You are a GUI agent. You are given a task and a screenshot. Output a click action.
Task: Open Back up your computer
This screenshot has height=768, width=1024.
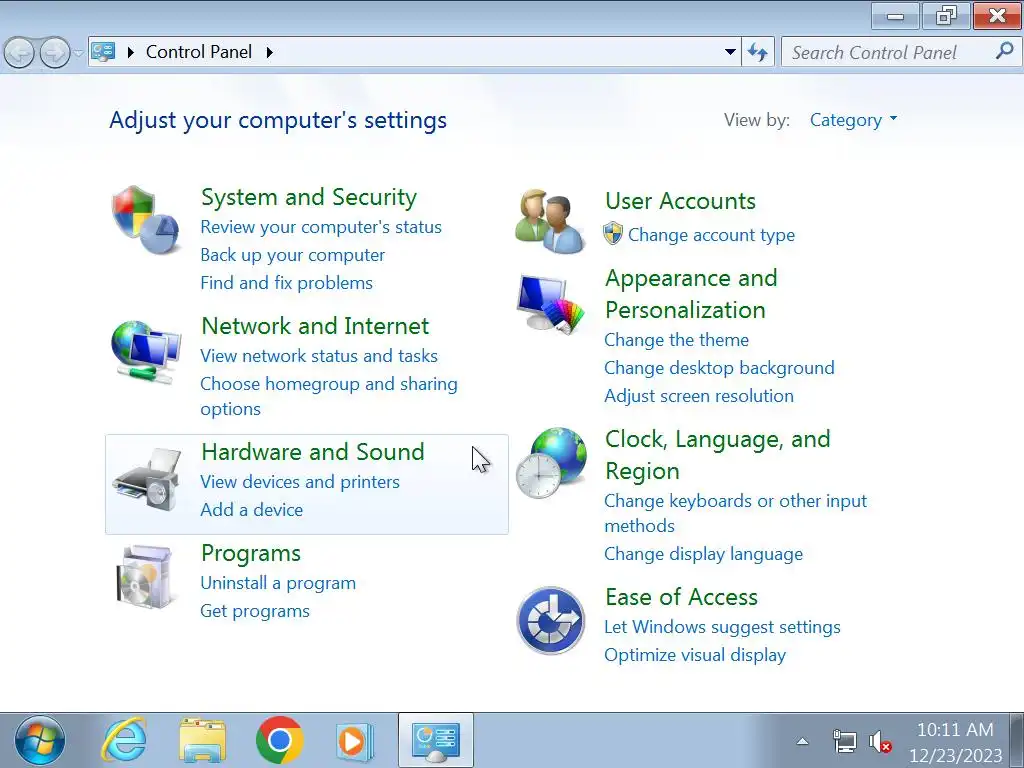click(x=293, y=255)
